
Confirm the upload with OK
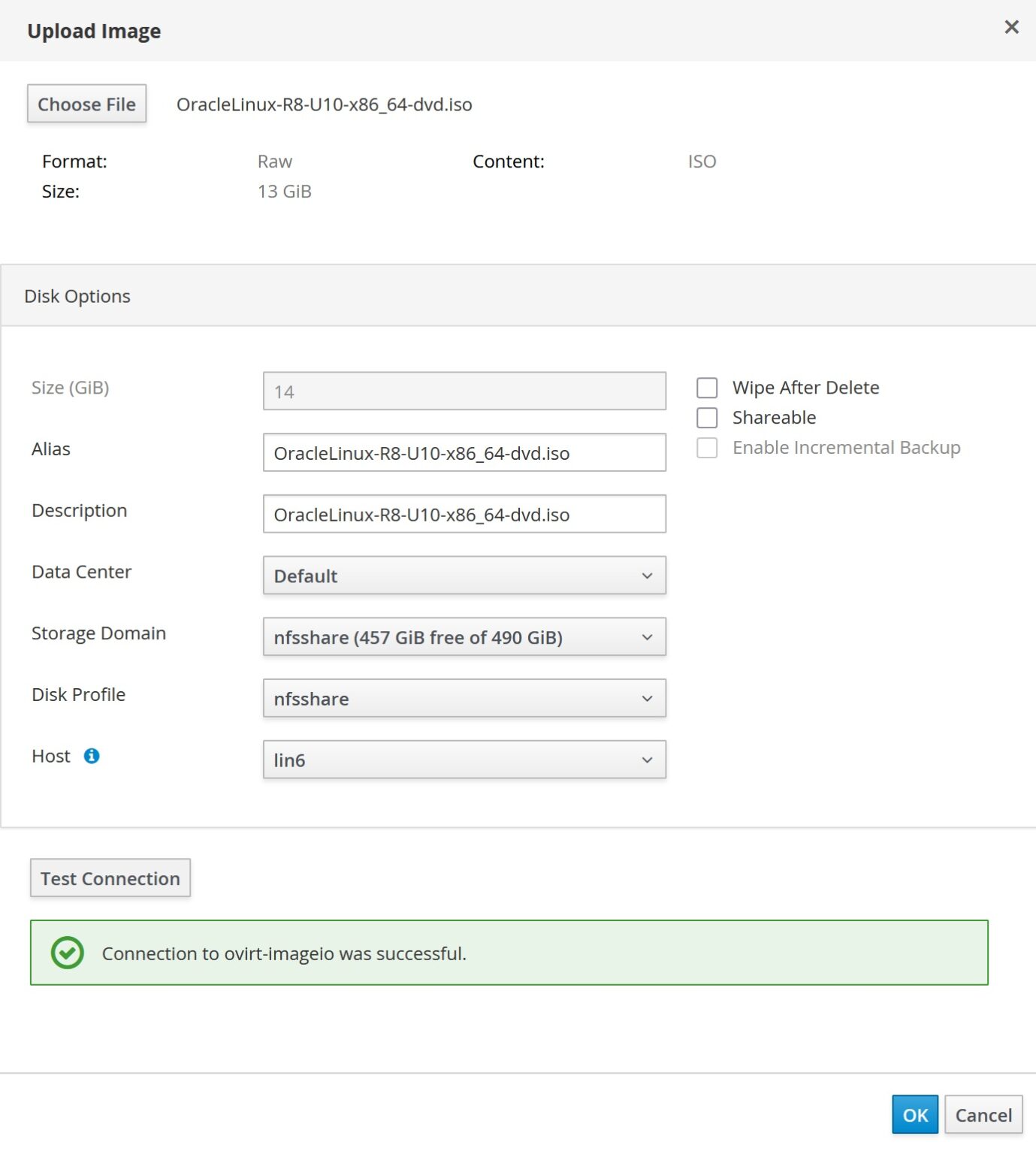(914, 1115)
